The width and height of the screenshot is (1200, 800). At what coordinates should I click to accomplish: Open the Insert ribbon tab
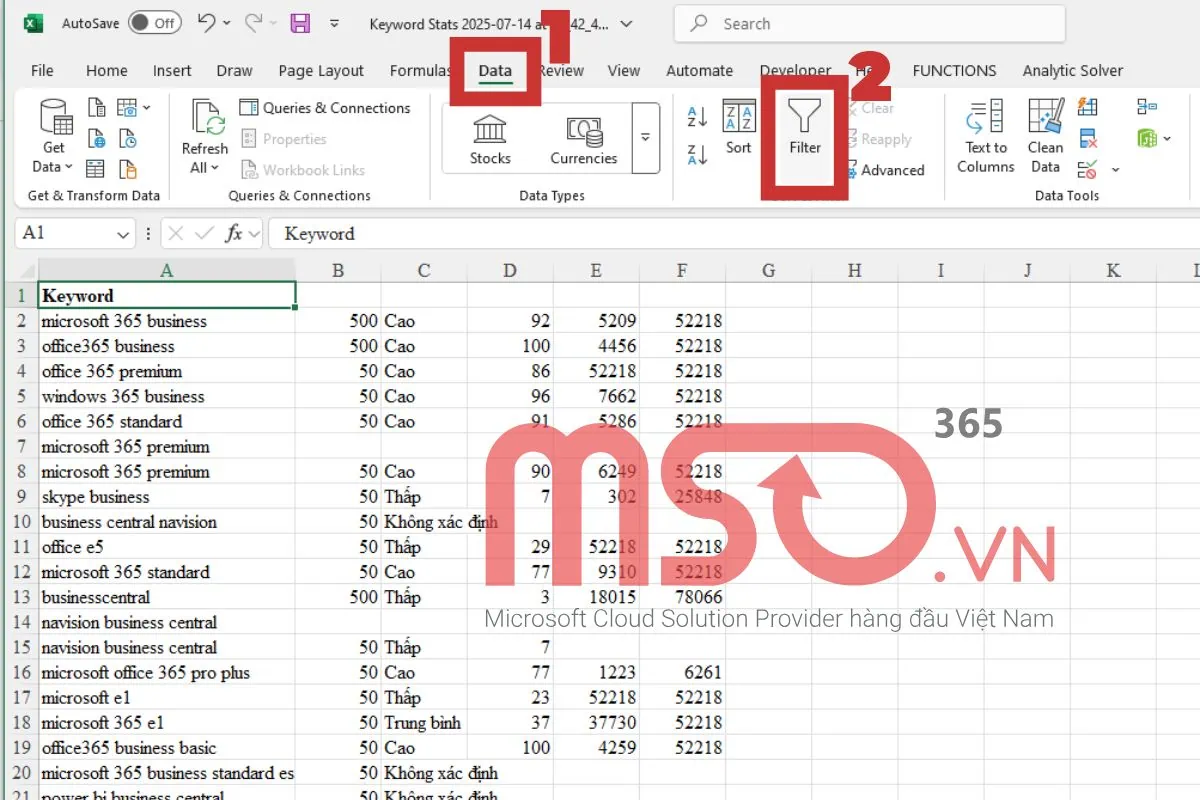click(x=172, y=71)
